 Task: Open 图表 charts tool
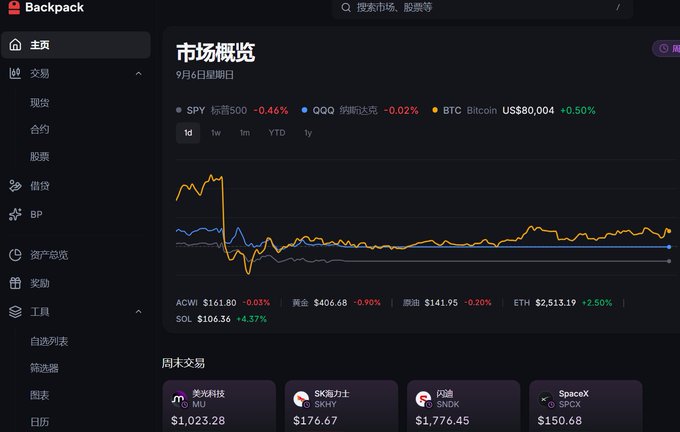pos(39,395)
